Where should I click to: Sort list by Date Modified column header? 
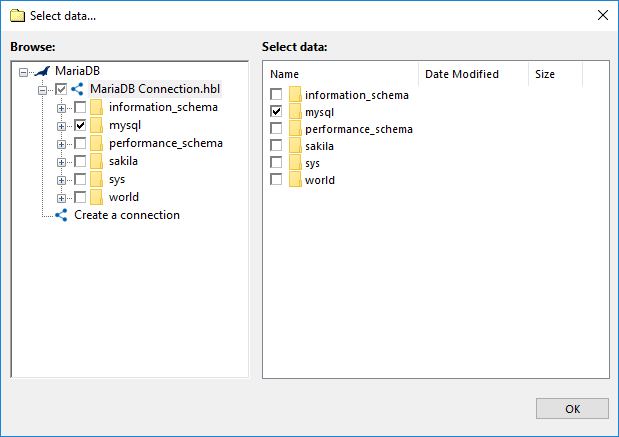(473, 74)
